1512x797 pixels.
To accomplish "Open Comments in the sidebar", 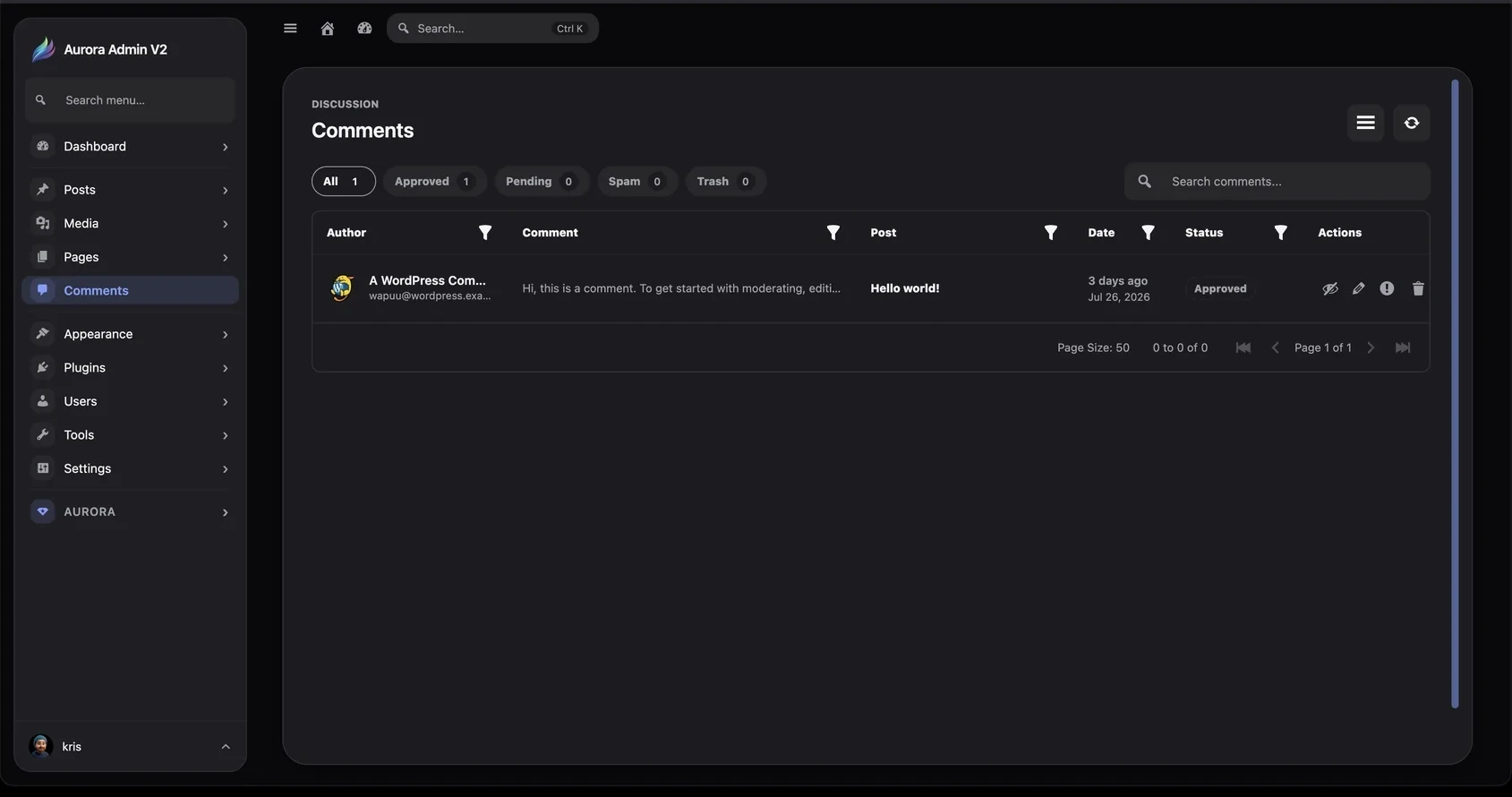I will coord(130,290).
